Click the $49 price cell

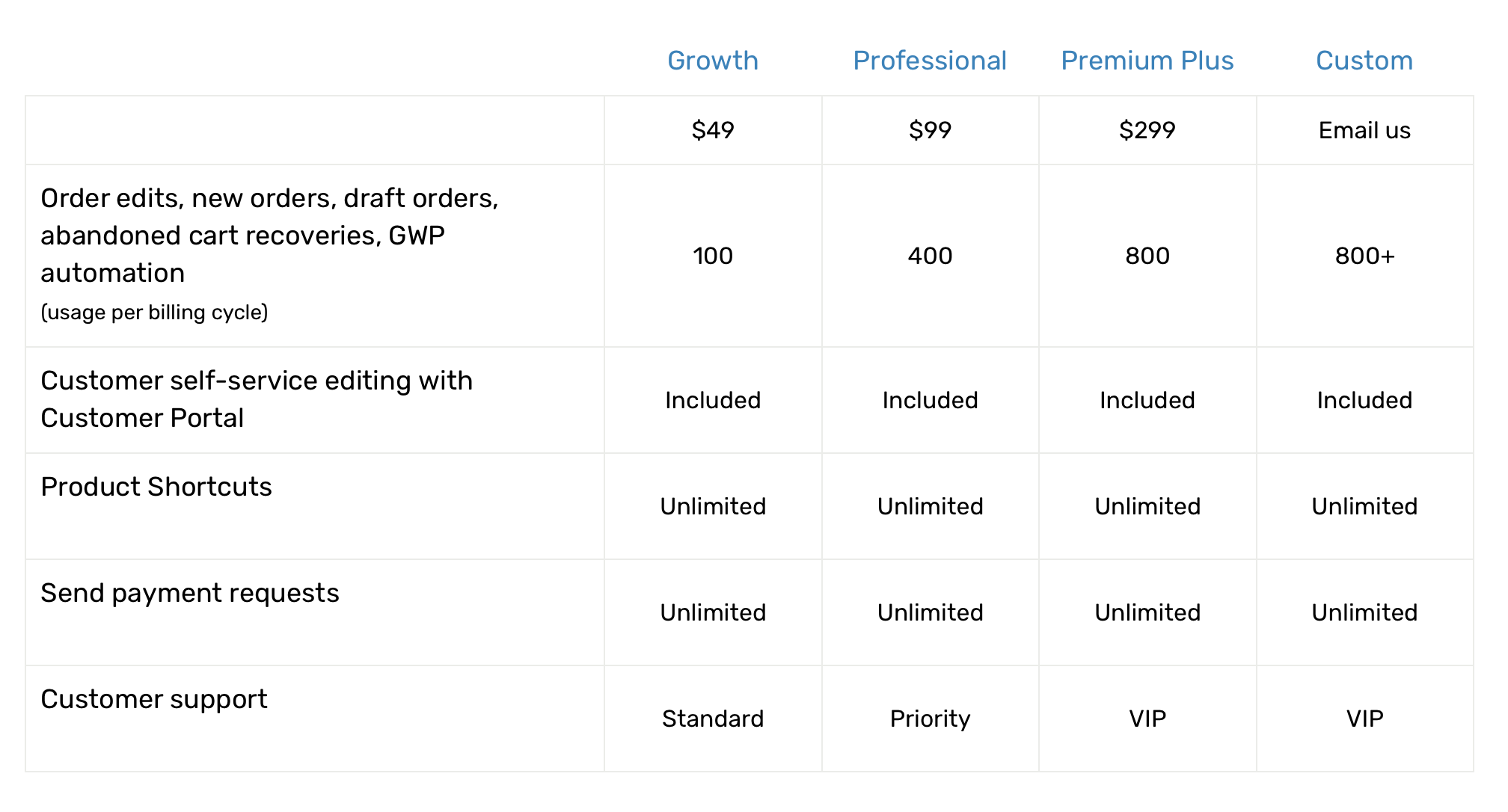click(x=712, y=130)
